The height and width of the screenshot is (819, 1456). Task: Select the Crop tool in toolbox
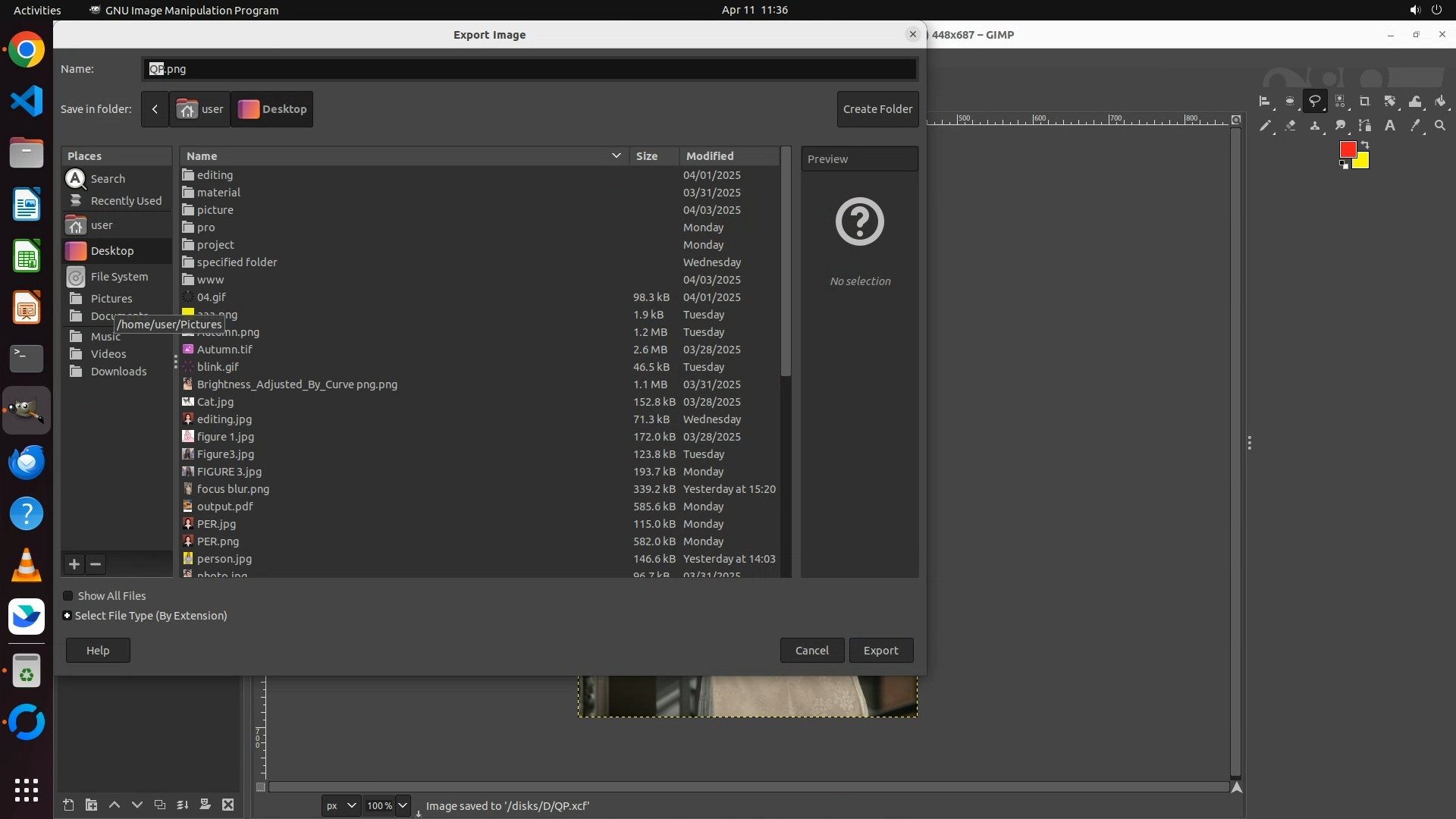[x=1365, y=102]
